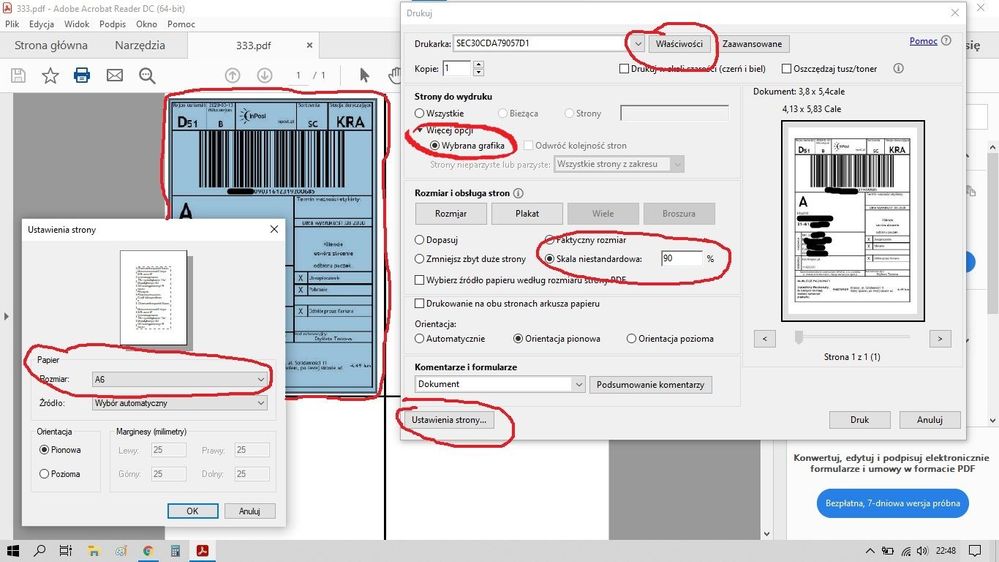This screenshot has height=562, width=999.
Task: Open the Widok menu
Action: point(77,23)
